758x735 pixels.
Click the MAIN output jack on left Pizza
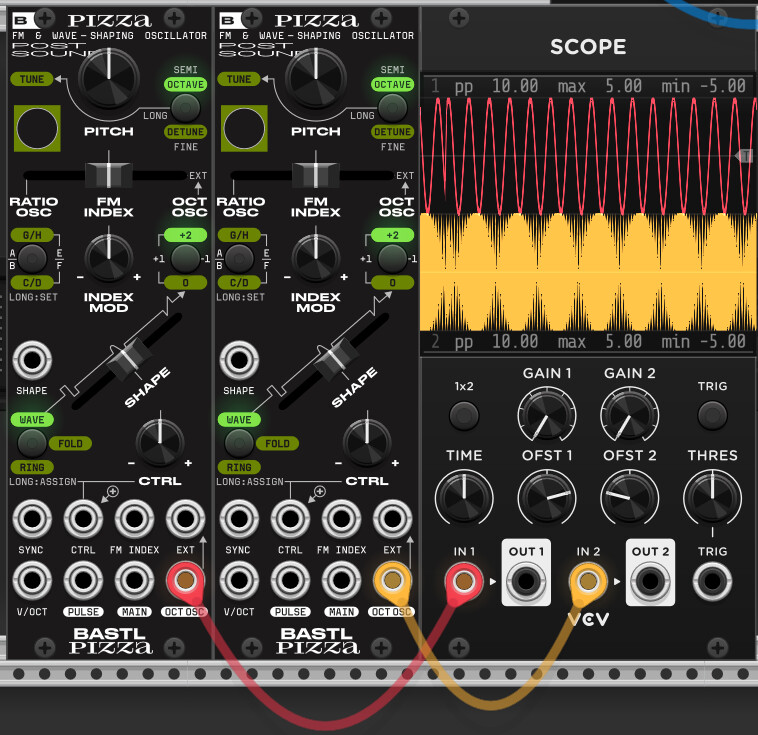point(134,580)
